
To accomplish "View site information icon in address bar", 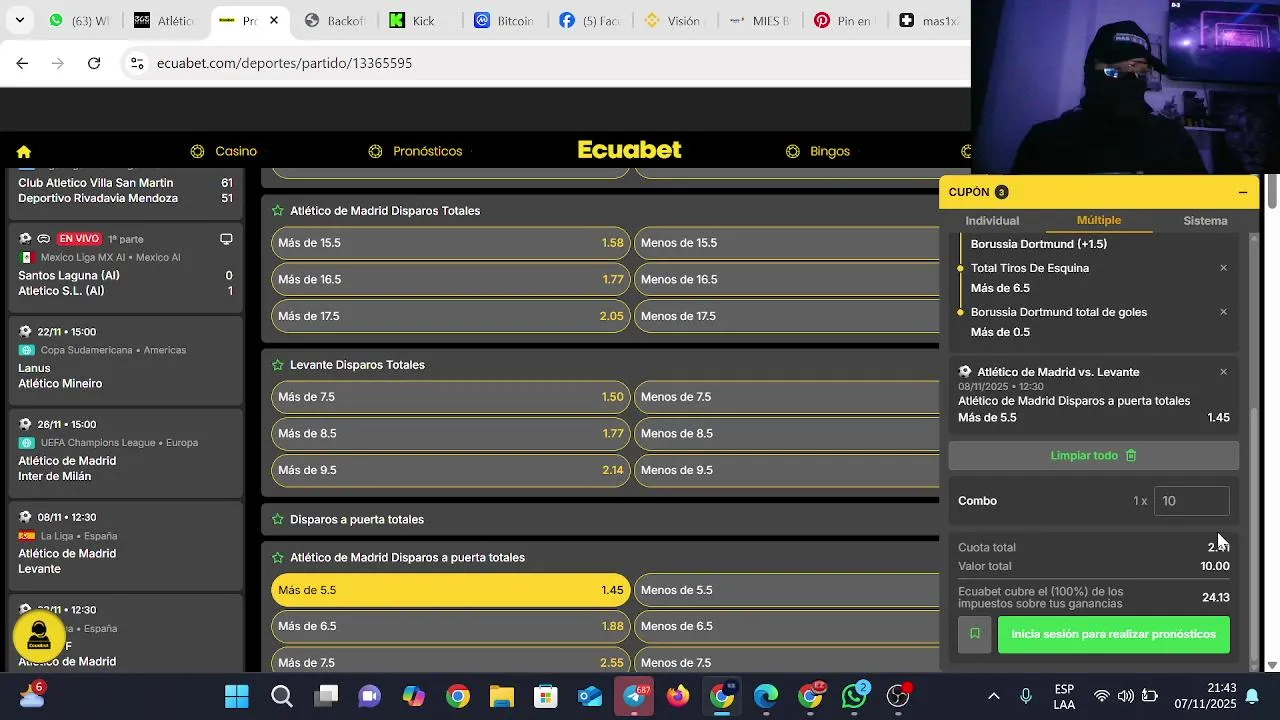I will click(137, 63).
